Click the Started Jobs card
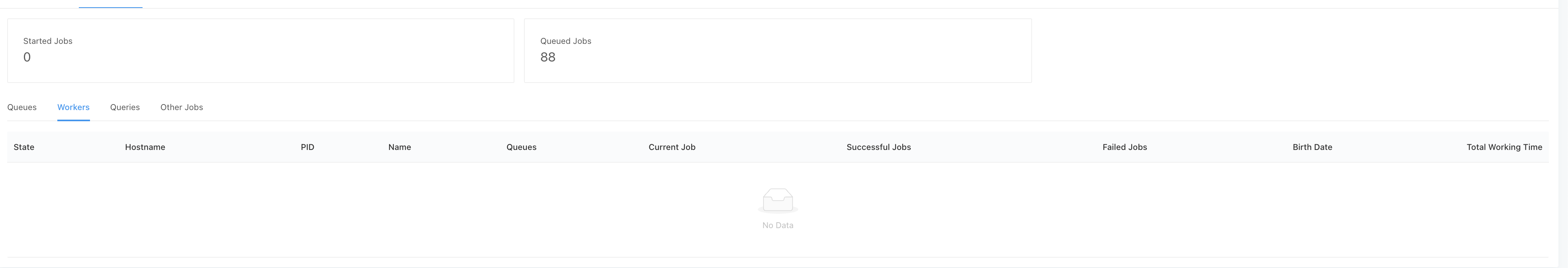The height and width of the screenshot is (268, 1568). pyautogui.click(x=260, y=51)
